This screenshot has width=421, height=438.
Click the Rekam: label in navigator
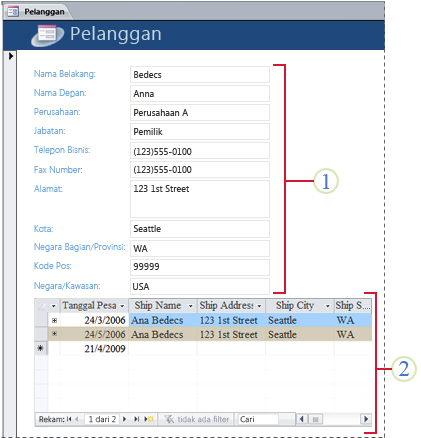click(51, 419)
